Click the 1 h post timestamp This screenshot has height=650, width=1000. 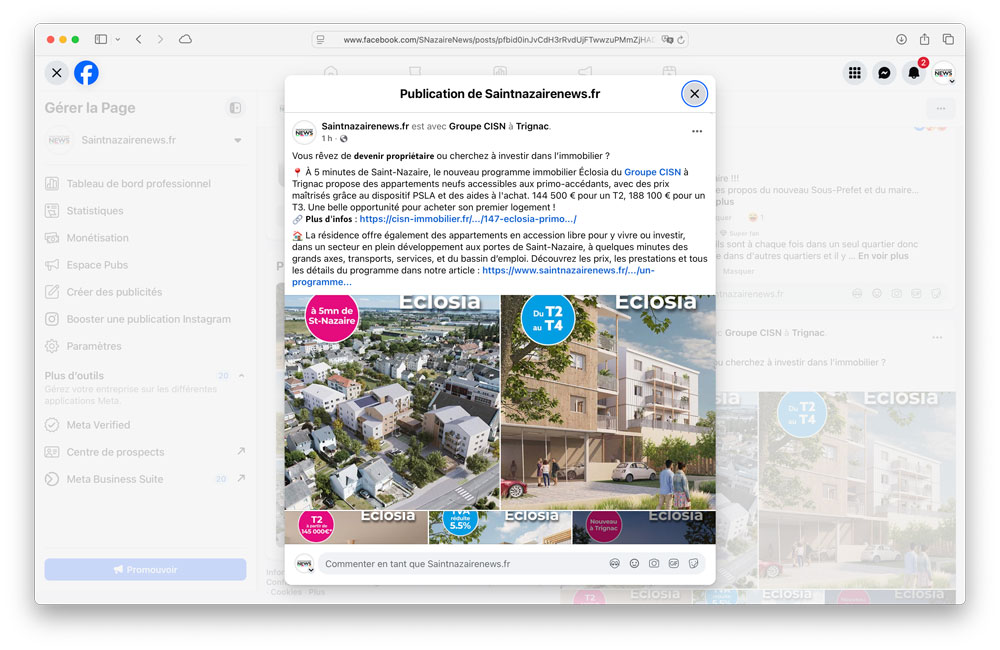point(327,138)
